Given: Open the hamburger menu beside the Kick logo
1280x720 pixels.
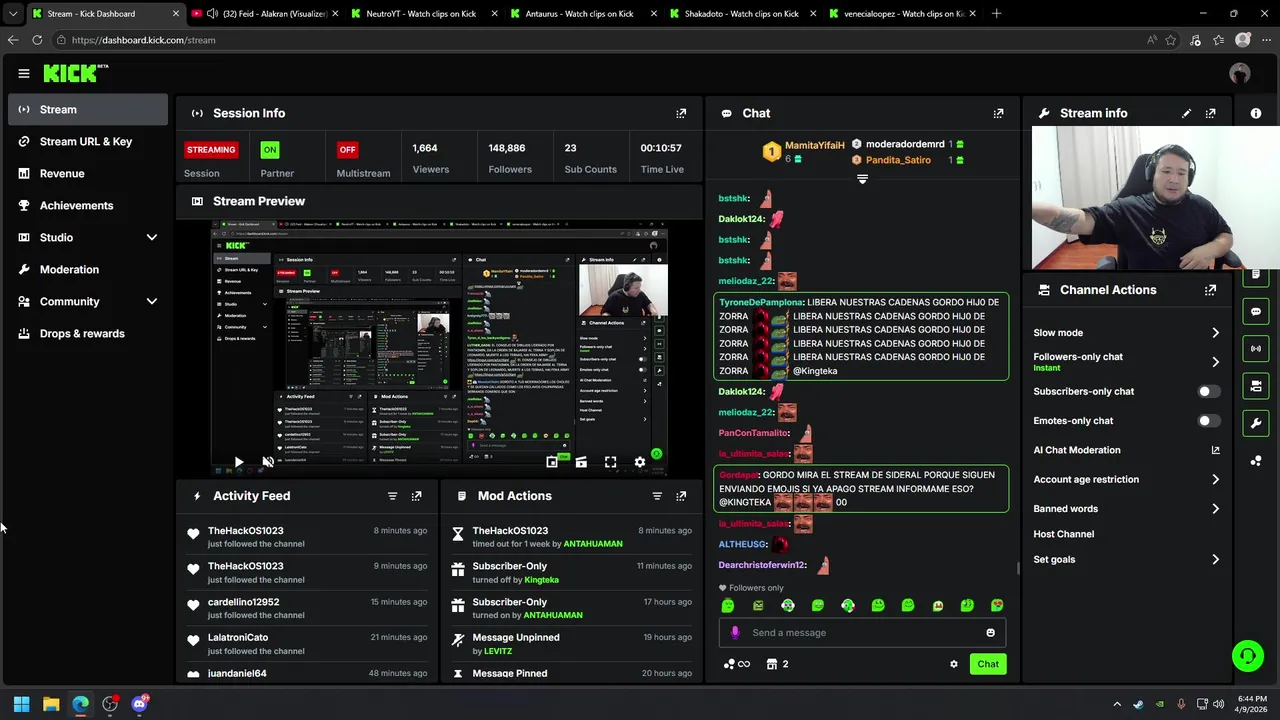Looking at the screenshot, I should (x=24, y=73).
